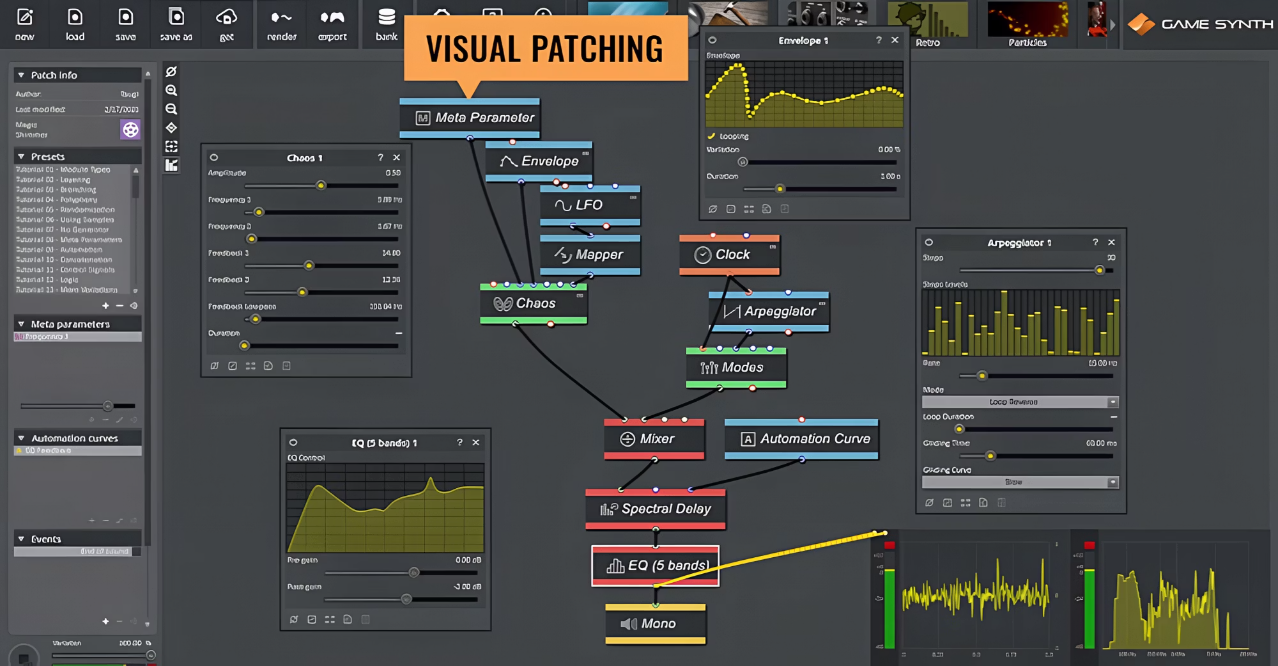Viewport: 1278px width, 666px height.
Task: Click the Steps slider in Arpeggiator 1
Action: click(1037, 270)
